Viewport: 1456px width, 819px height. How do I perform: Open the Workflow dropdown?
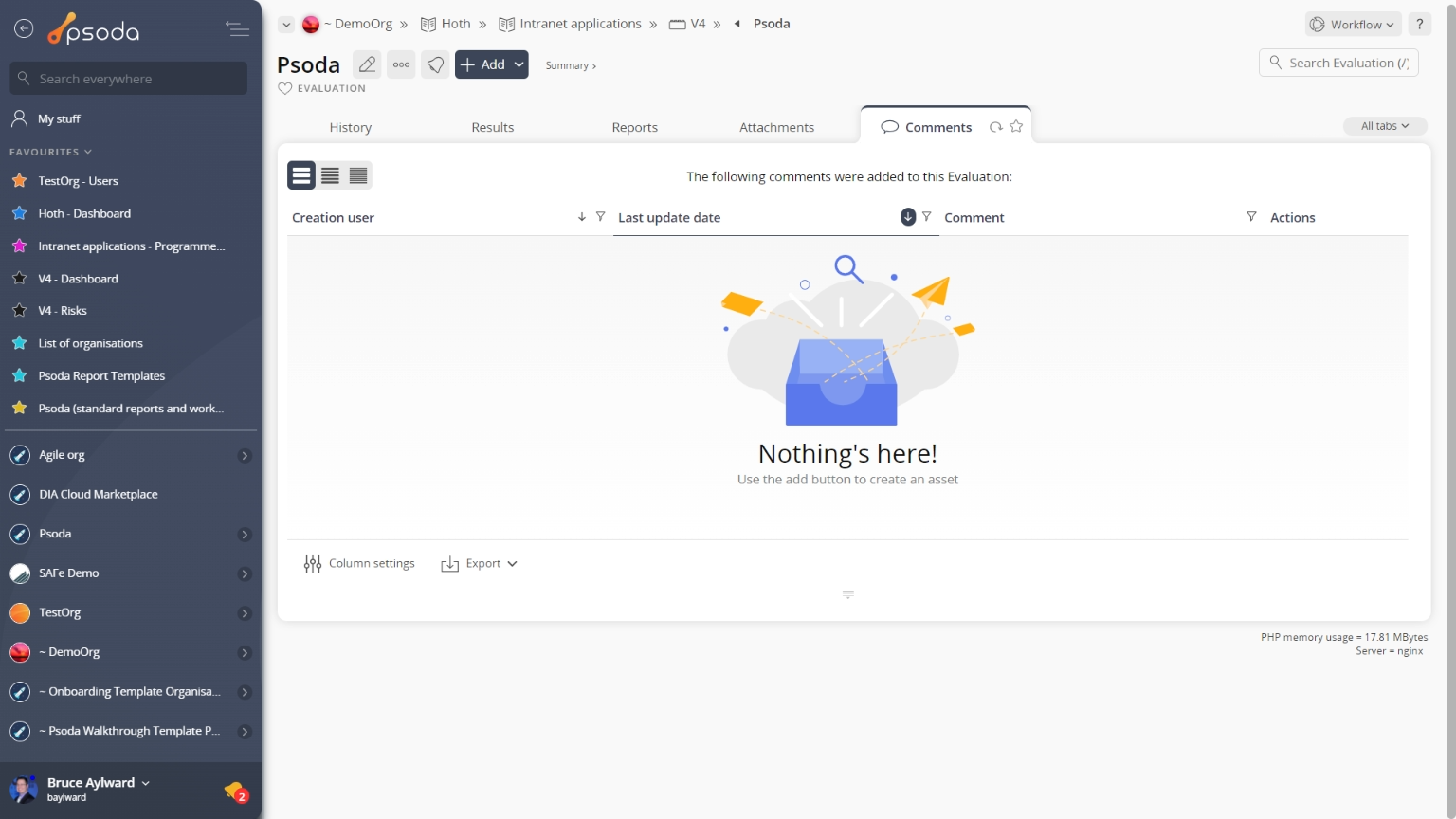1354,25
